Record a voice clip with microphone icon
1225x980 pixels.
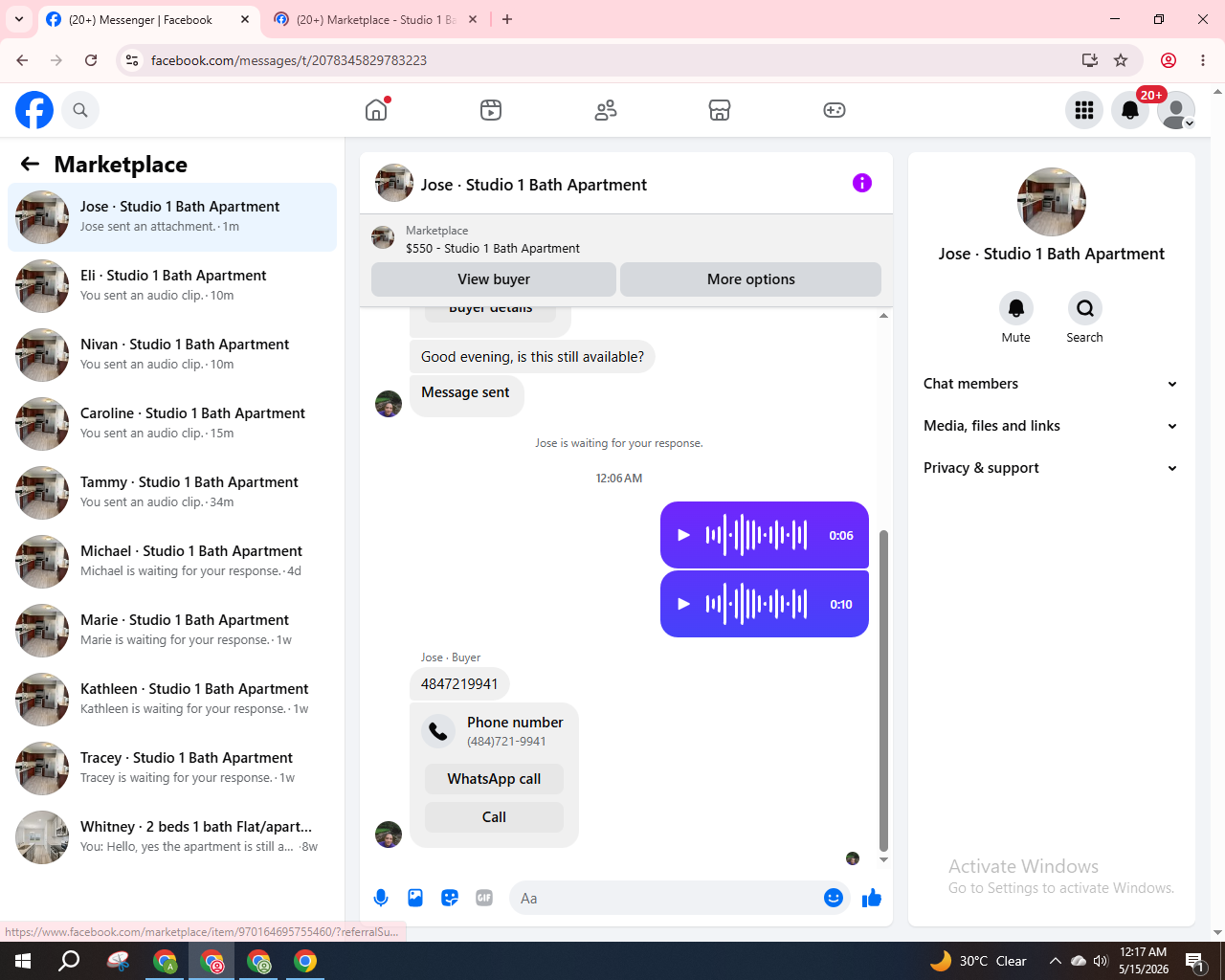coord(381,898)
